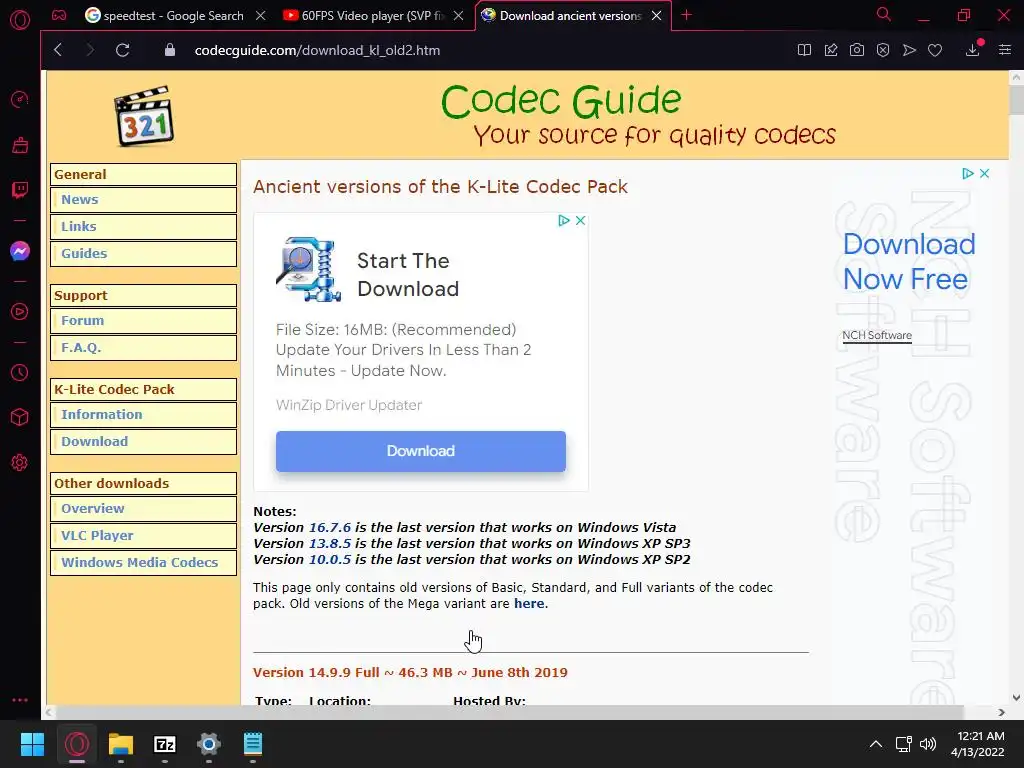The image size is (1024, 768).
Task: Open News in General menu
Action: (144, 200)
